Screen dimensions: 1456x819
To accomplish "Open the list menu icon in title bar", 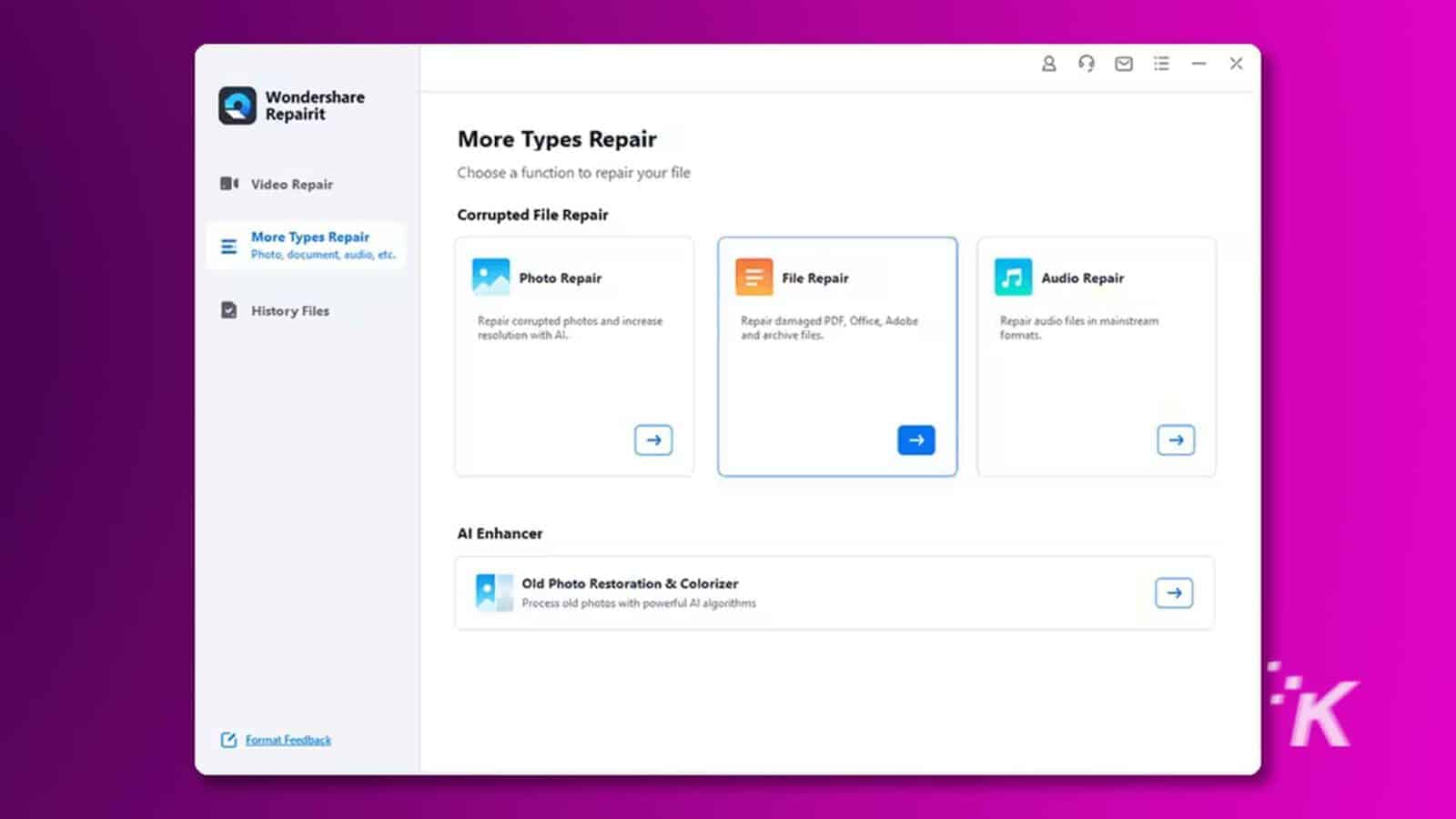I will pyautogui.click(x=1161, y=64).
